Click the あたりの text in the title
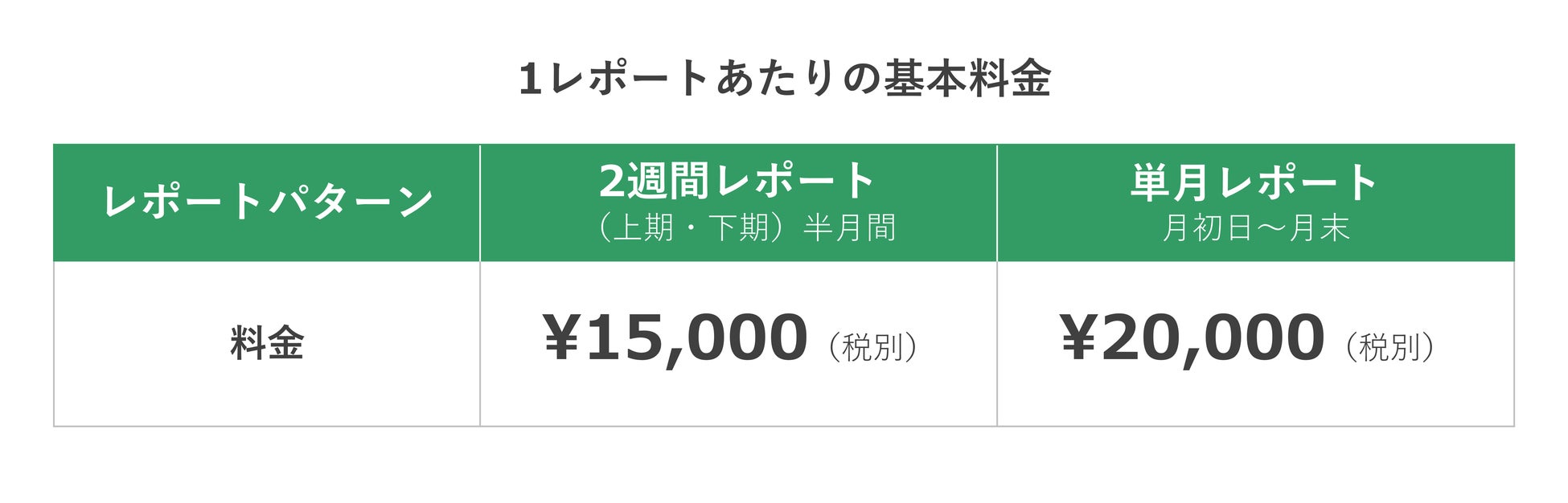Viewport: 1568px width, 503px height. pos(797,79)
